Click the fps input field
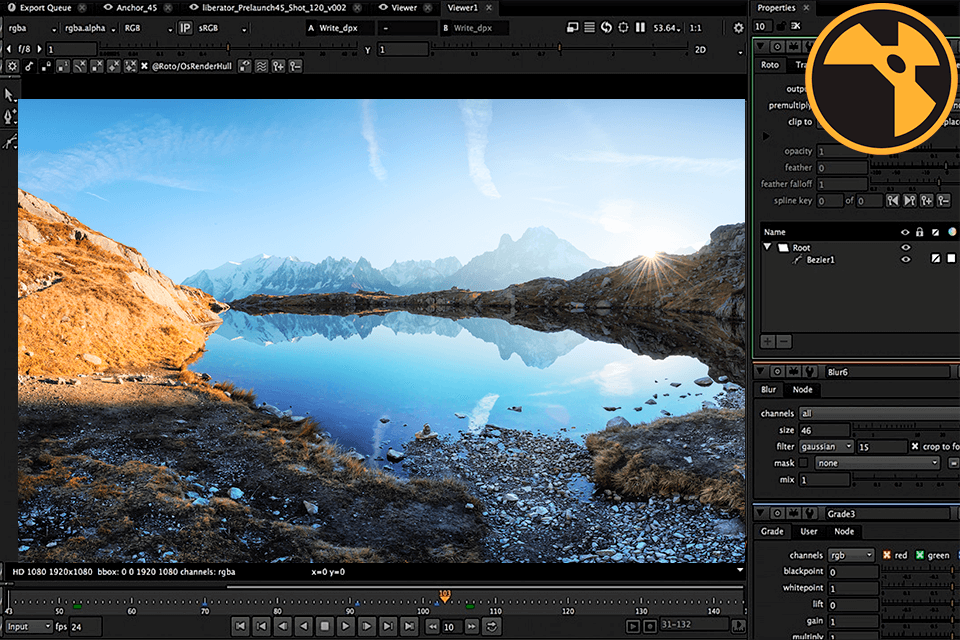Screen dimensions: 960x640 [x=86, y=627]
